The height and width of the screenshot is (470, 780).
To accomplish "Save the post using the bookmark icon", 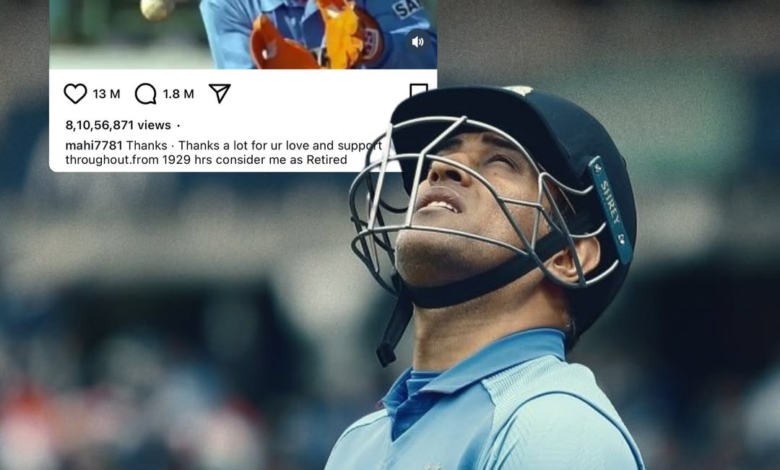I will click(x=418, y=91).
